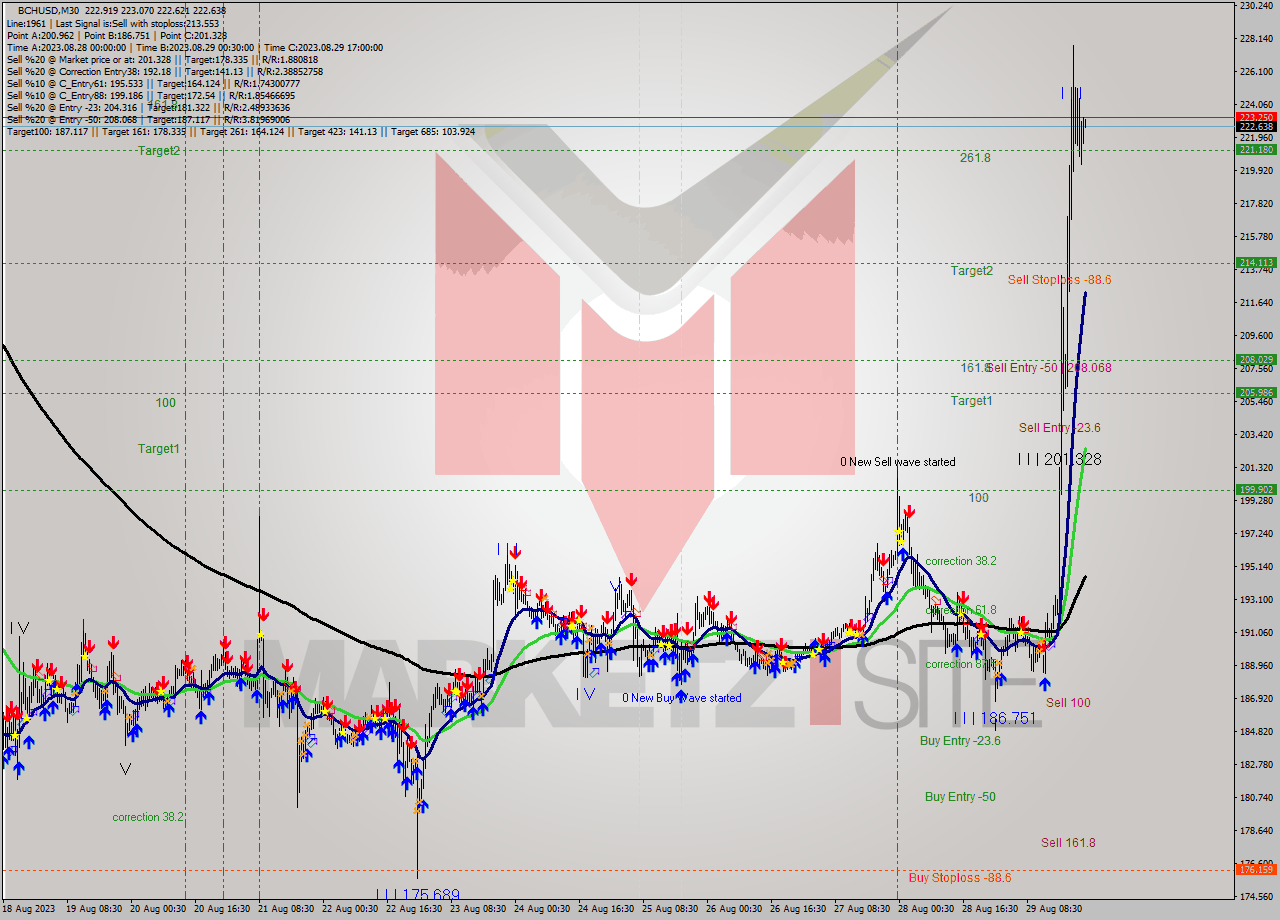The image size is (1280, 920).
Task: Click the 'Buy Stoploss -88.6' label
Action: click(960, 878)
